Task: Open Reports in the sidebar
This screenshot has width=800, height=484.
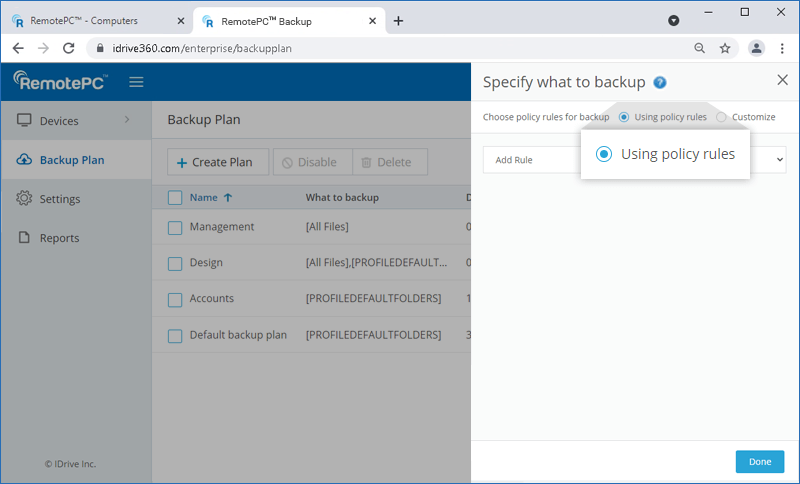Action: [59, 238]
